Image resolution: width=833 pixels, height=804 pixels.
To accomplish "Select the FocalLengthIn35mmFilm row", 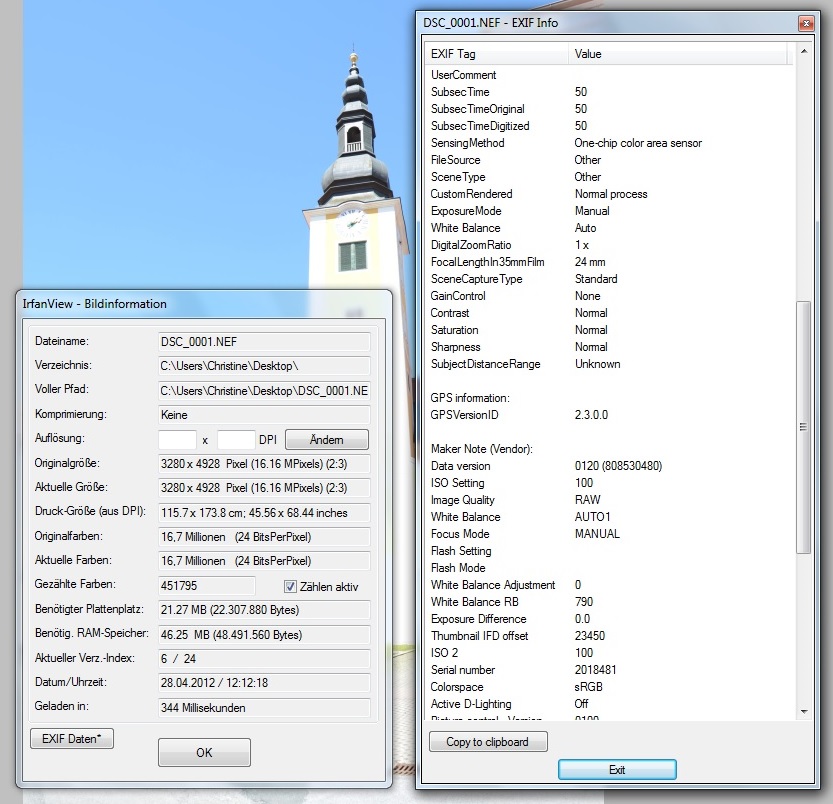I will click(x=485, y=262).
